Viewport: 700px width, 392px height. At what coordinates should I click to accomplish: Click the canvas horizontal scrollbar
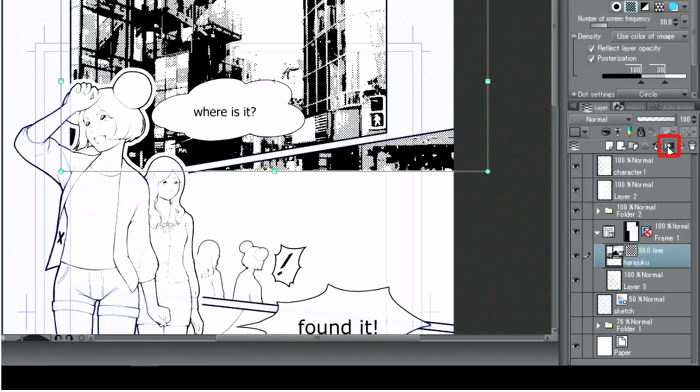point(318,338)
